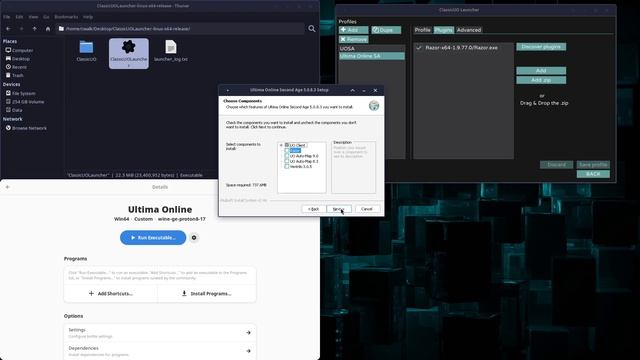Click Next in setup wizard
The height and width of the screenshot is (360, 640).
(x=339, y=209)
